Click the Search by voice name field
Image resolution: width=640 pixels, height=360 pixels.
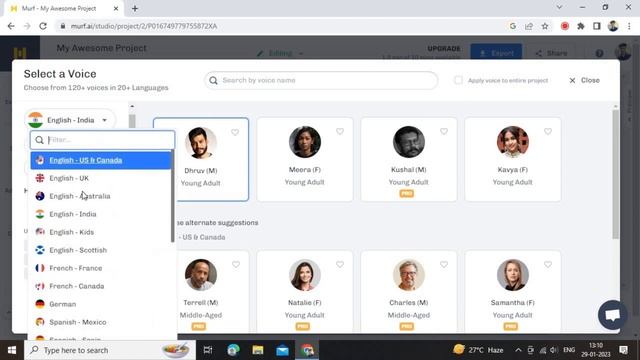pyautogui.click(x=321, y=80)
